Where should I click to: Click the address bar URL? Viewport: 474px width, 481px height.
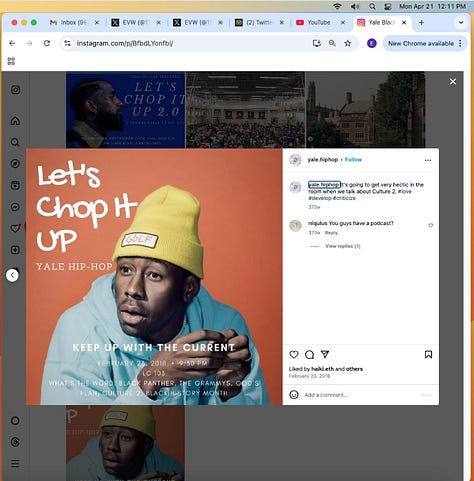[125, 43]
